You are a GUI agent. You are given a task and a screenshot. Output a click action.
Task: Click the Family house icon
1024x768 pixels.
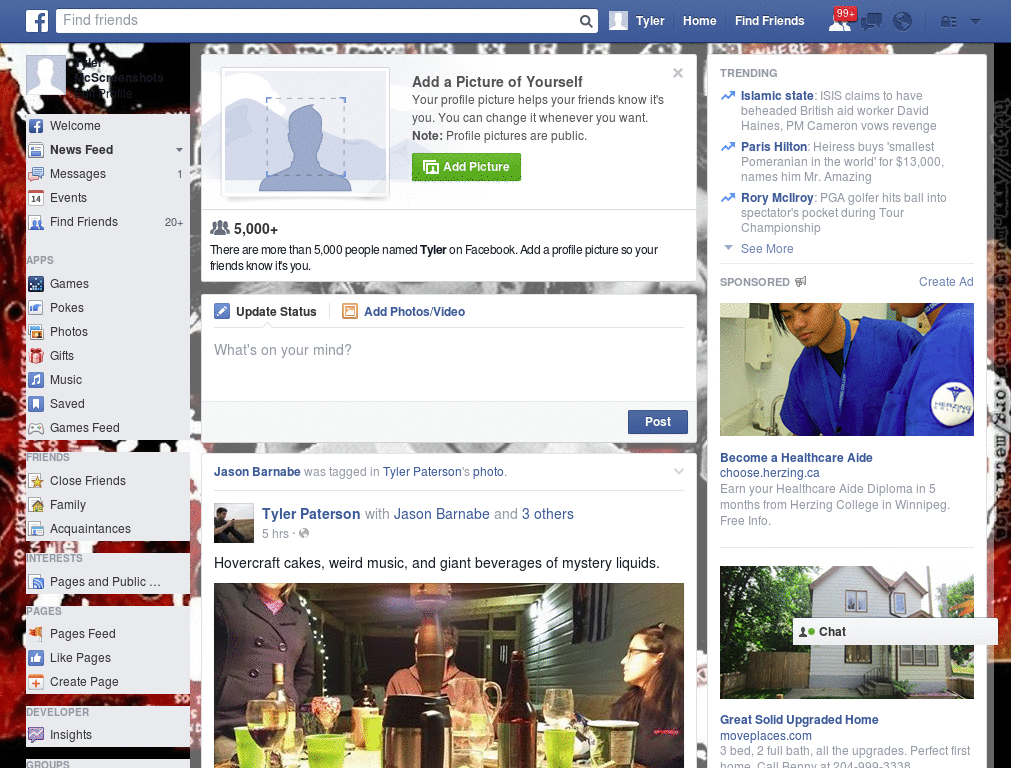coord(36,505)
